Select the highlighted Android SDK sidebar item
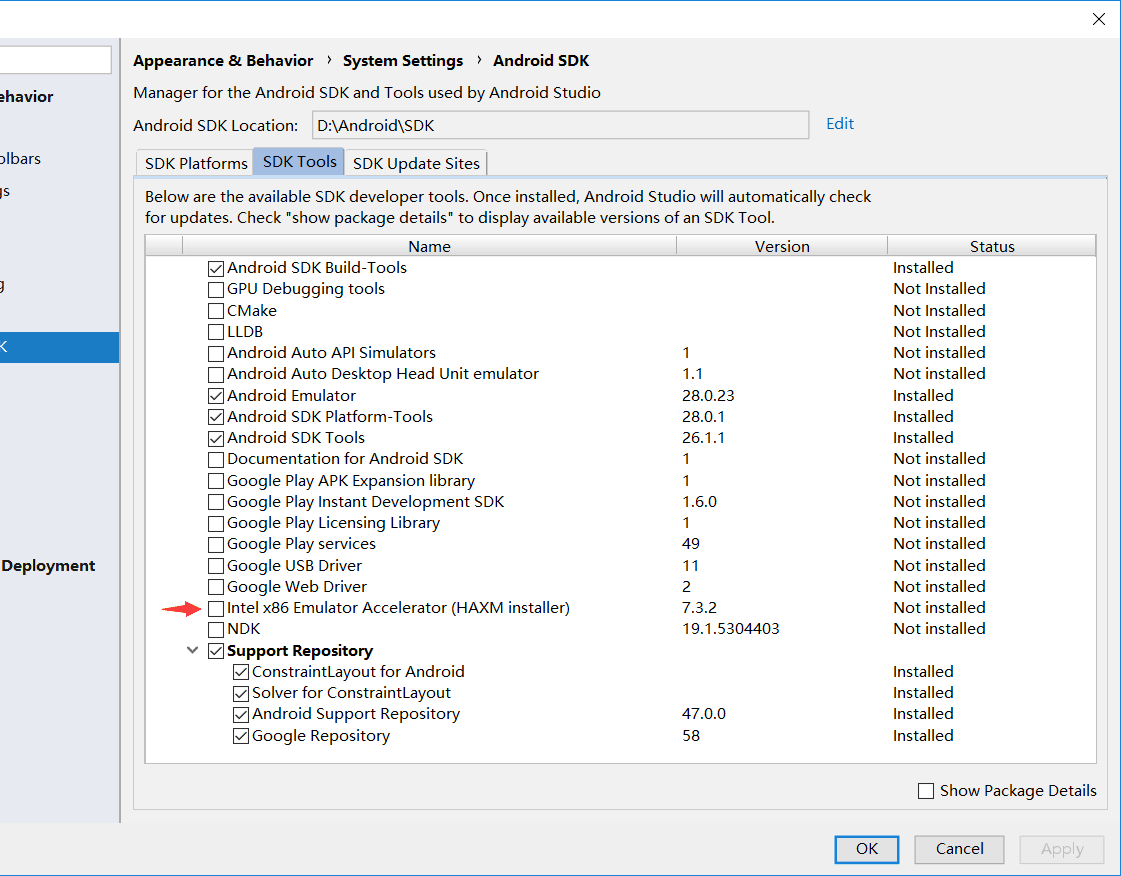 tap(59, 348)
